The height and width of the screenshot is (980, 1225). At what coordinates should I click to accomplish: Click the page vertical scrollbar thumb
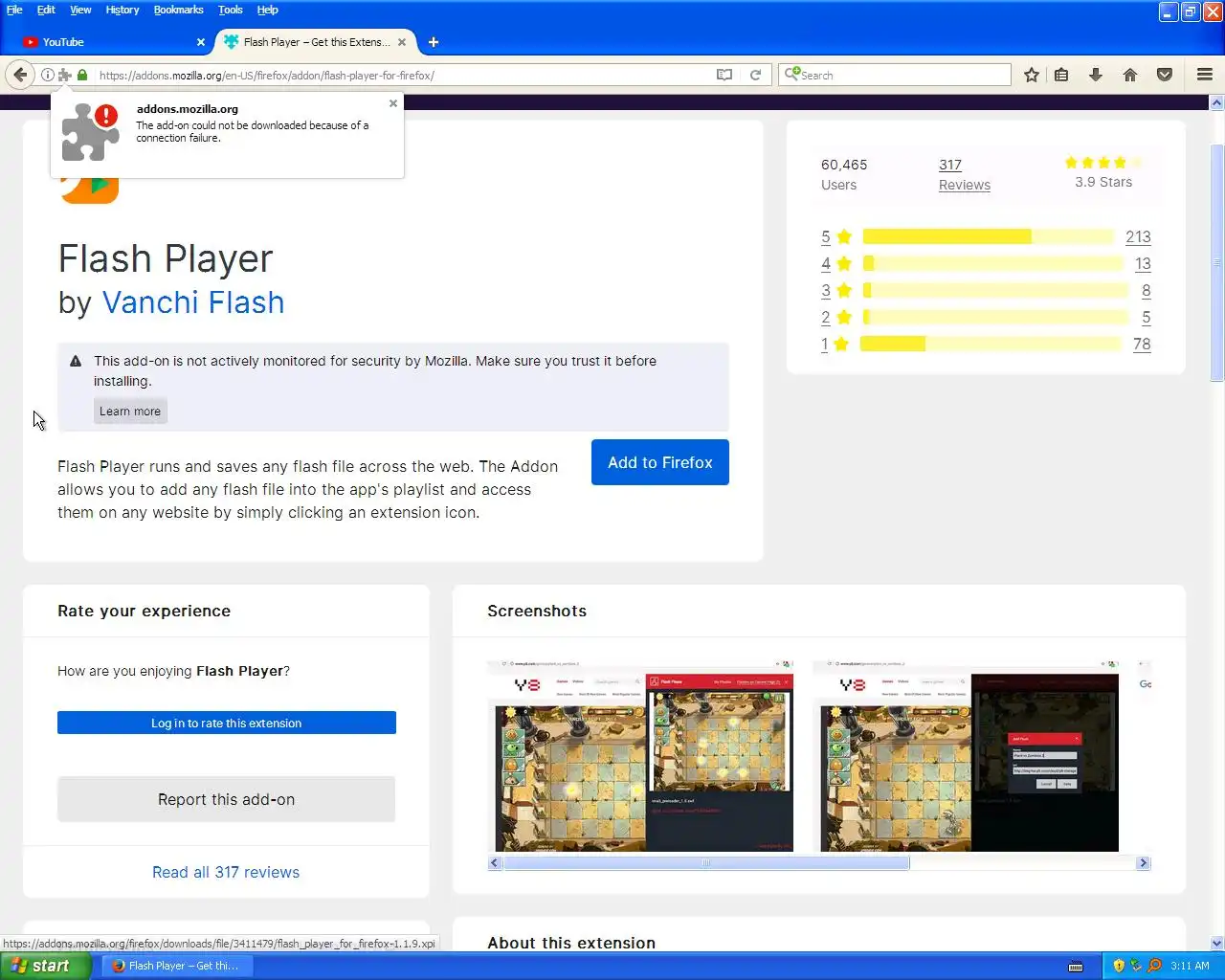coord(1217,263)
